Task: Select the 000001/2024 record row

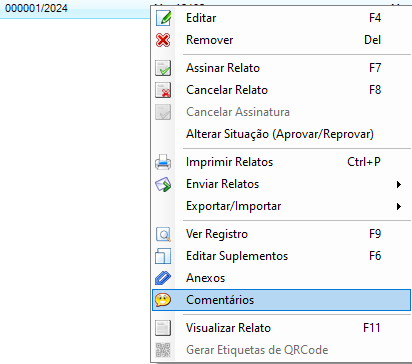Action: 75,8
